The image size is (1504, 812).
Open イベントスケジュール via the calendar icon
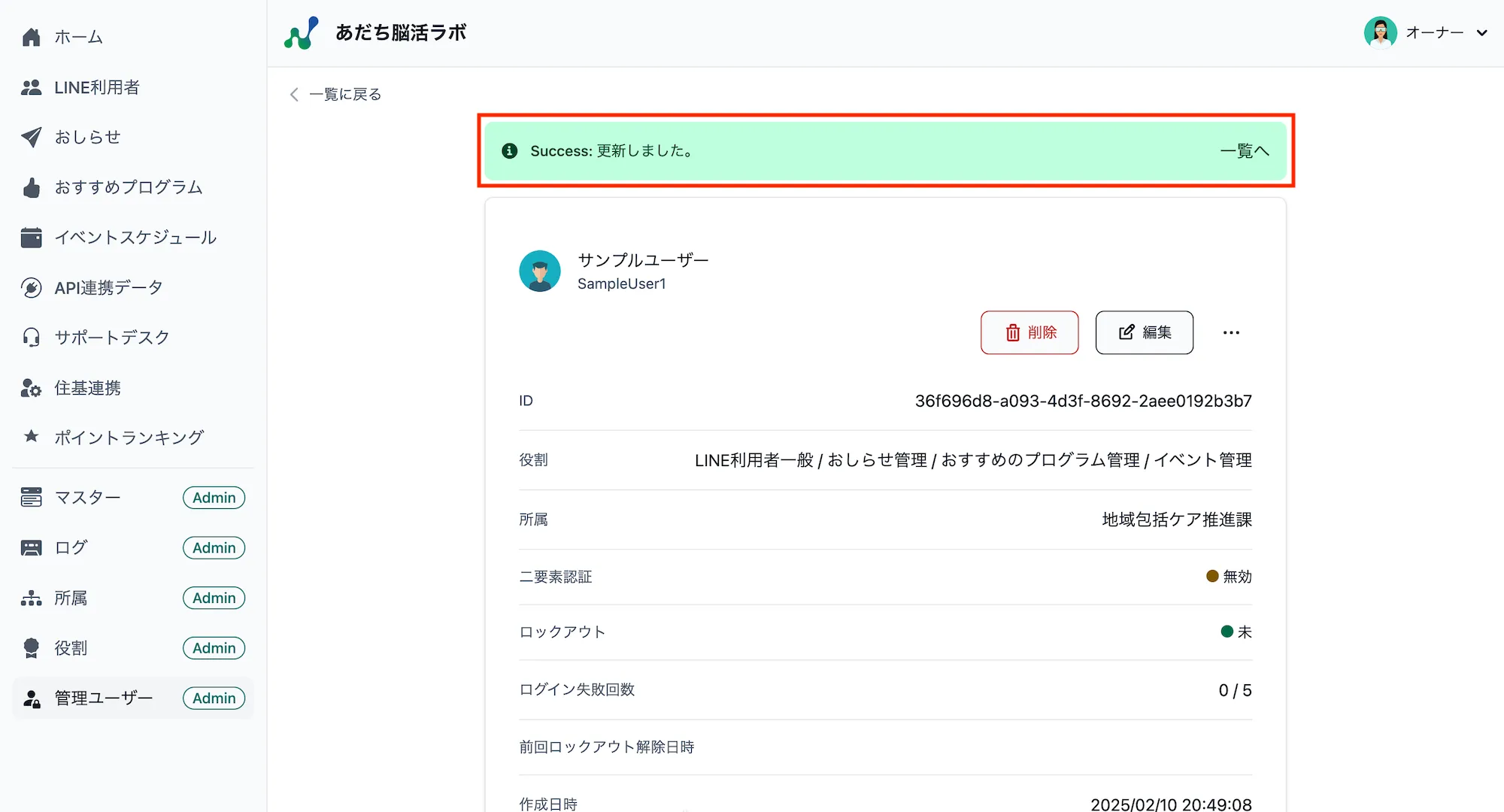[x=31, y=237]
